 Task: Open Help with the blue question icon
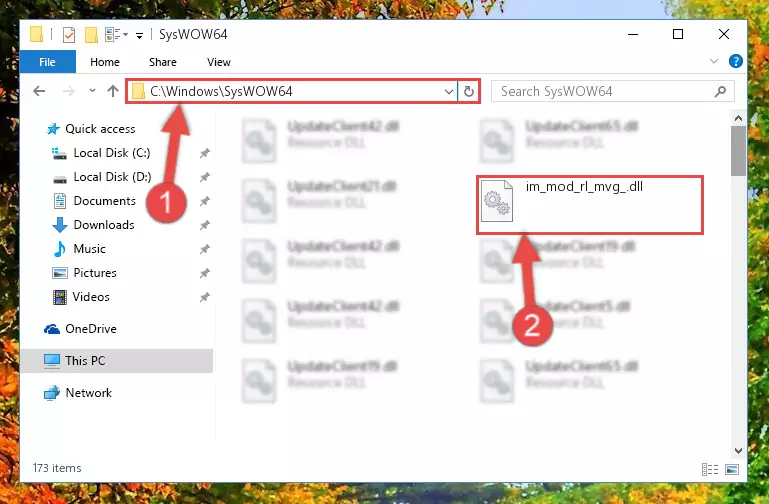tap(735, 61)
